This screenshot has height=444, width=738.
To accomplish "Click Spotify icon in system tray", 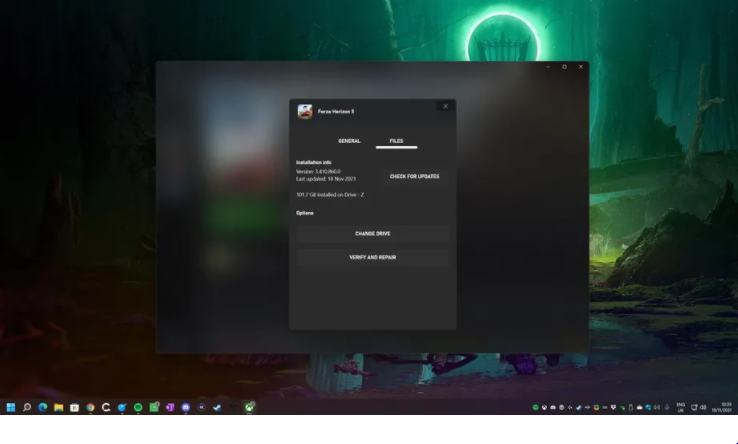I will [536, 407].
